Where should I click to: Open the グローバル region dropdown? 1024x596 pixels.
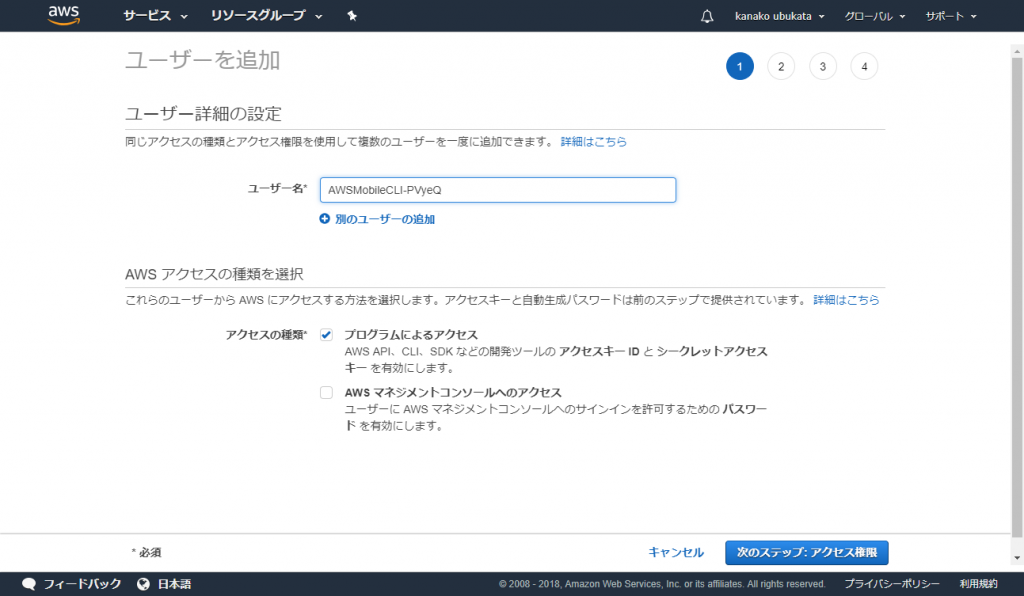click(x=874, y=16)
